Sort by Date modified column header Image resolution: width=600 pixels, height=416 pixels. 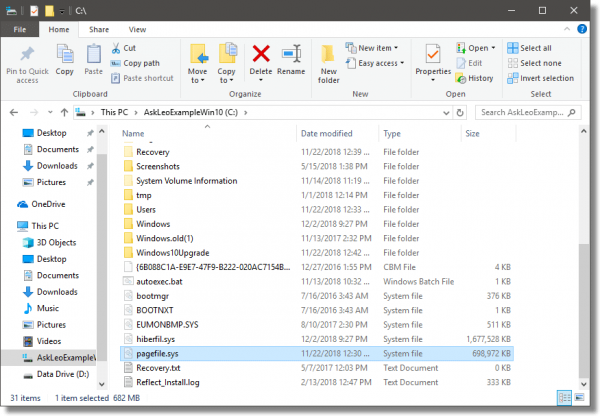tap(326, 134)
